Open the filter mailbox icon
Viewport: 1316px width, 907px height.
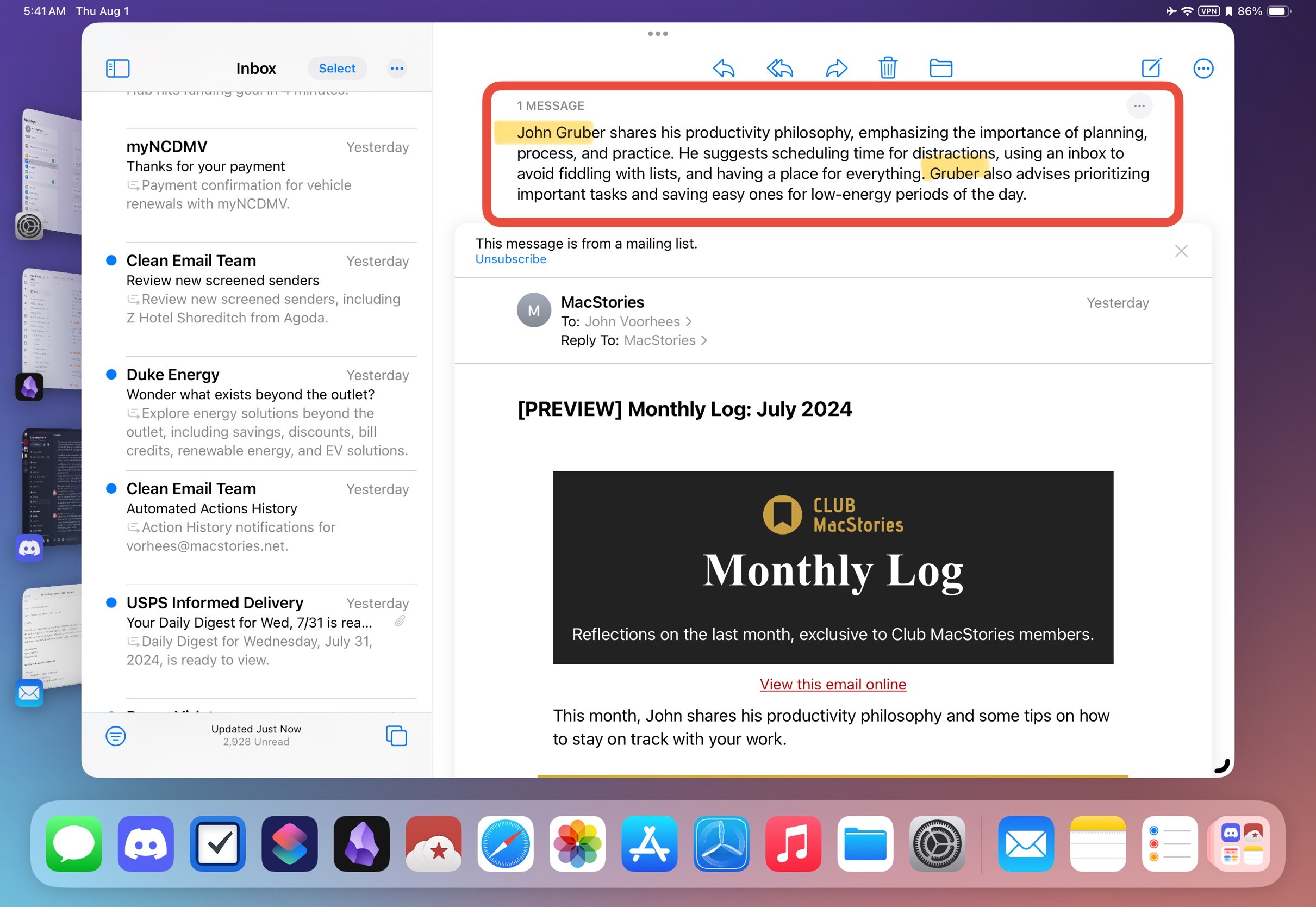115,736
